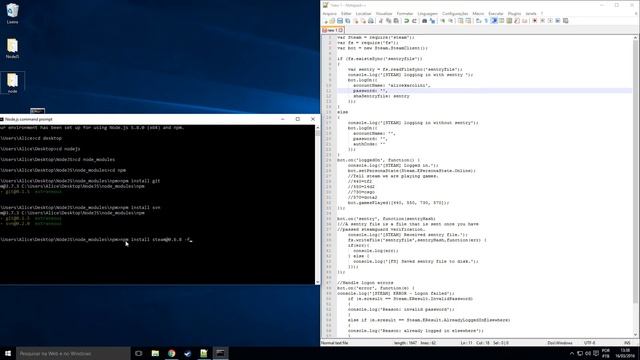The width and height of the screenshot is (640, 360).
Task: Open File Explorer from the taskbar
Action: click(x=155, y=353)
